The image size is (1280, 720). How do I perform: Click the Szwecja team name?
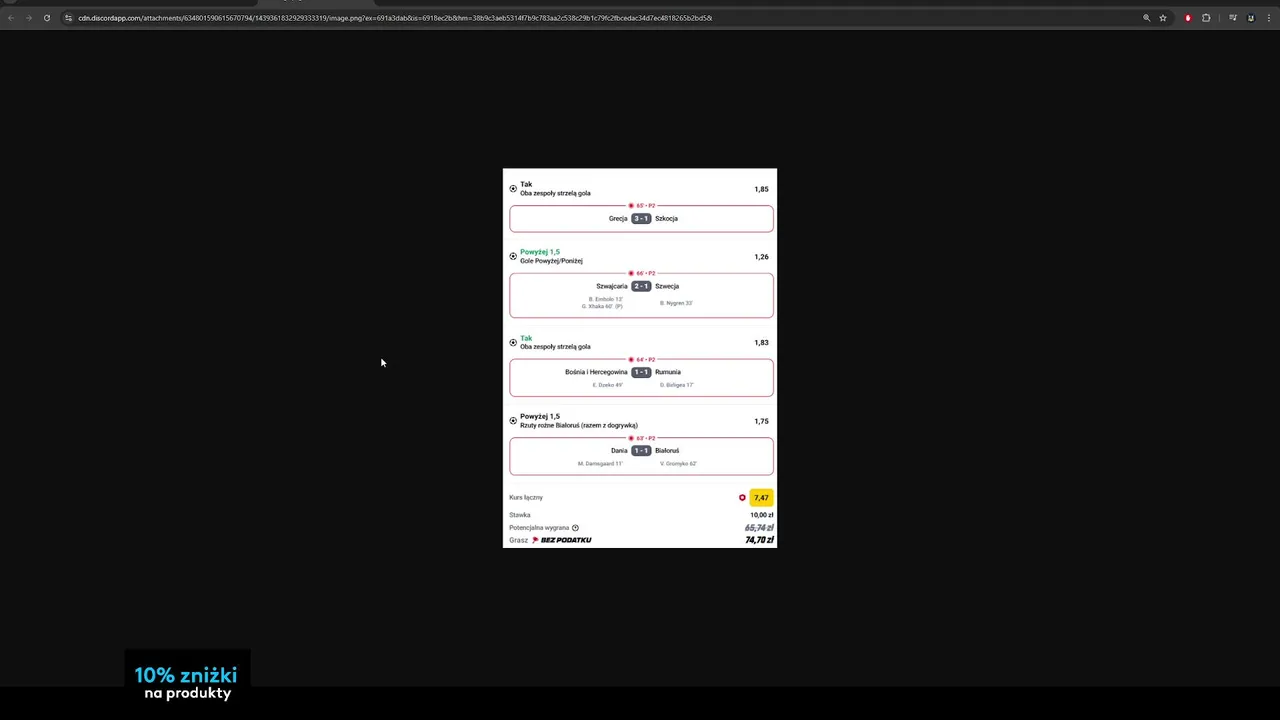pos(667,286)
